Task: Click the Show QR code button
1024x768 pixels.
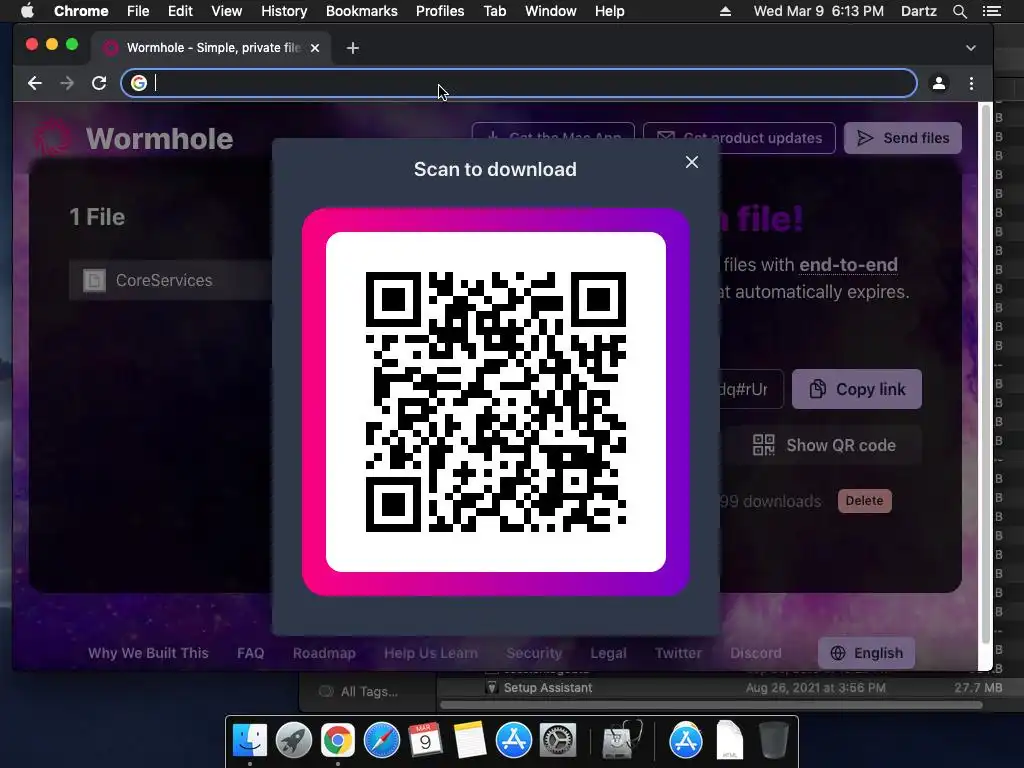Action: (x=824, y=445)
